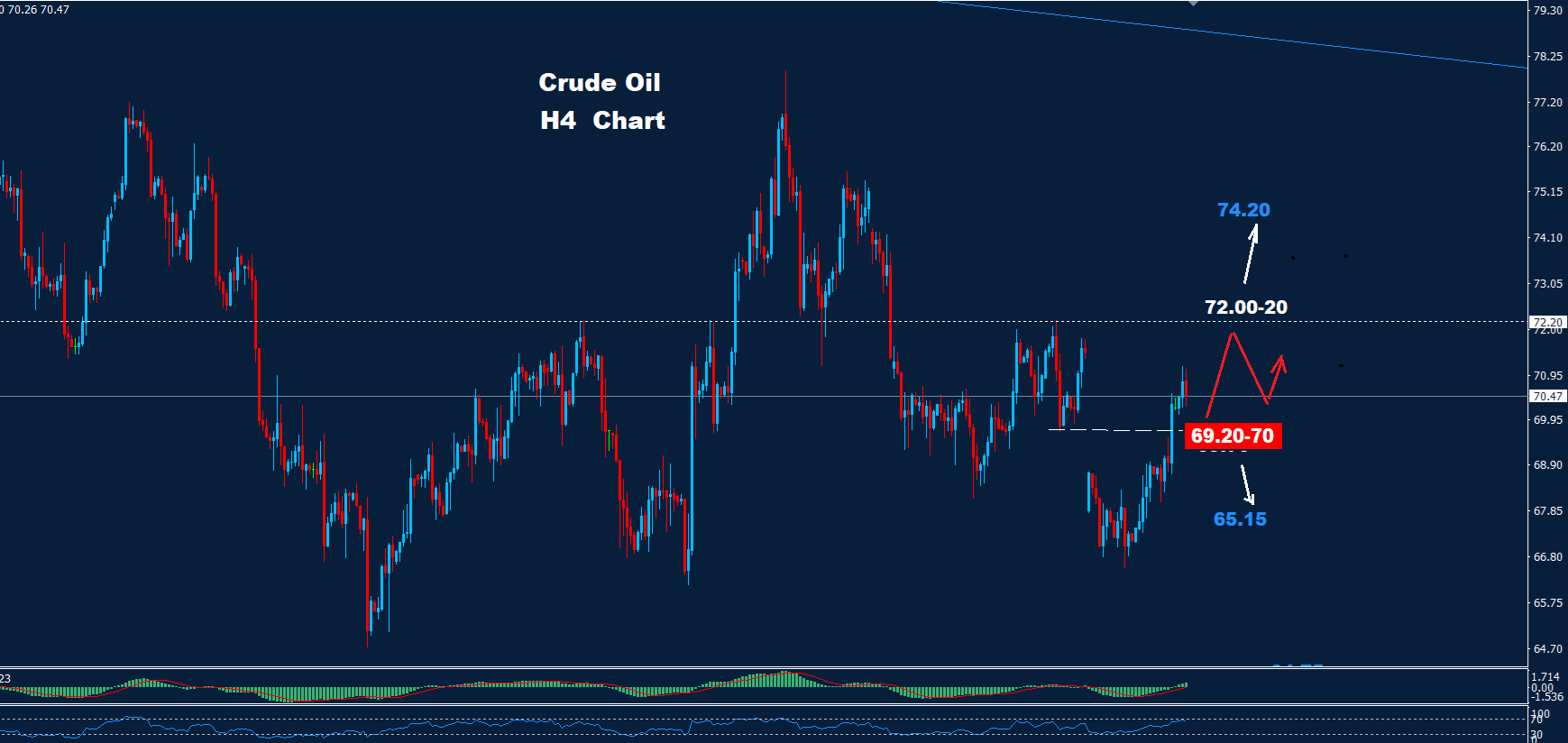Select the H4 Chart text label
This screenshot has height=743, width=1568.
(x=602, y=121)
